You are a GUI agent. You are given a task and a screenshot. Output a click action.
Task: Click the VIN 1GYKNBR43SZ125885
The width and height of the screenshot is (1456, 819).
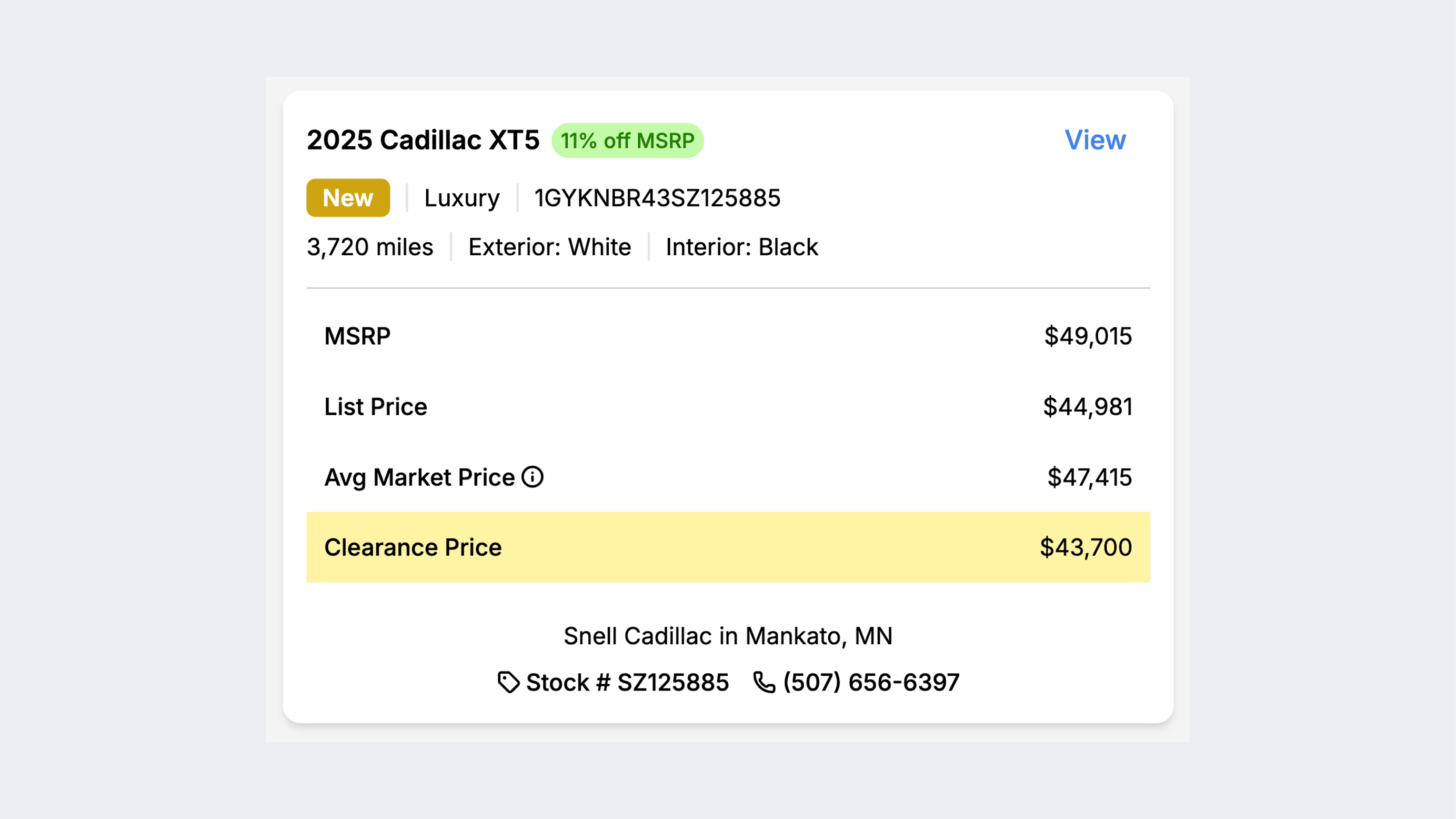(x=657, y=198)
